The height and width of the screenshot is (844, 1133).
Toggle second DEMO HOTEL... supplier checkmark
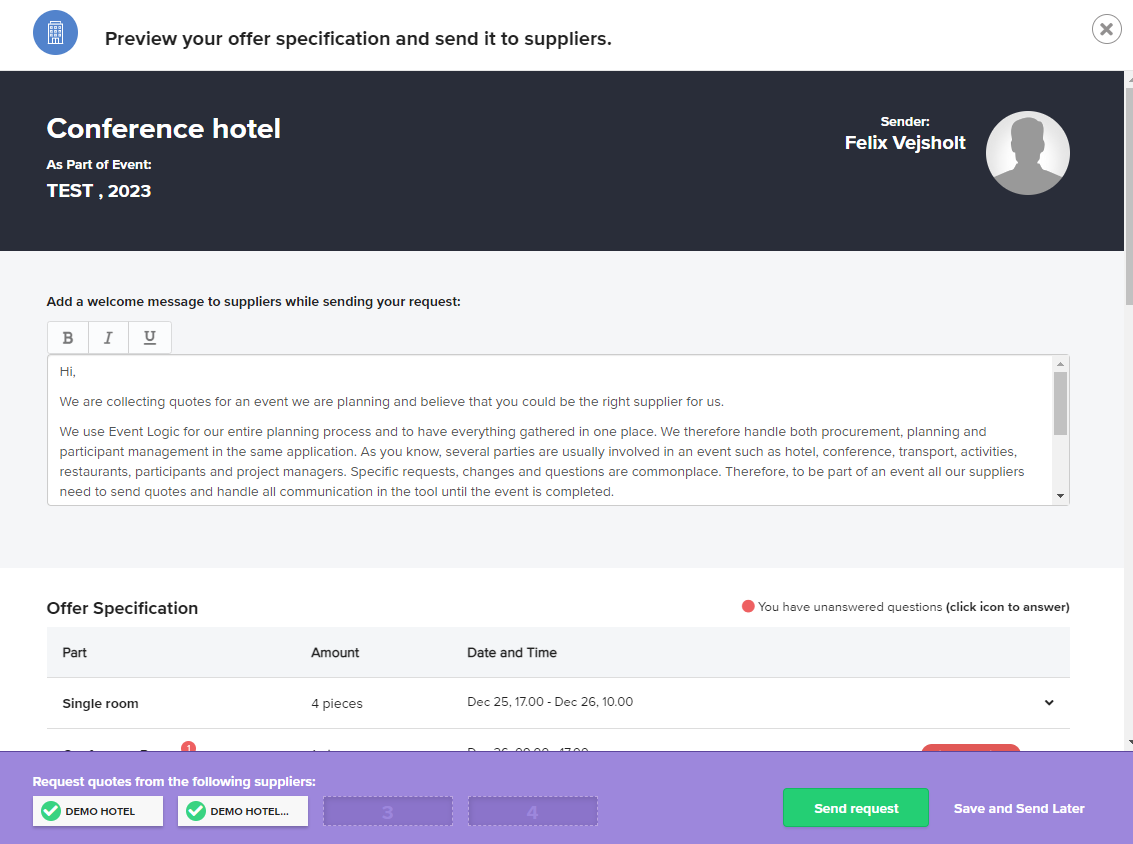[196, 811]
